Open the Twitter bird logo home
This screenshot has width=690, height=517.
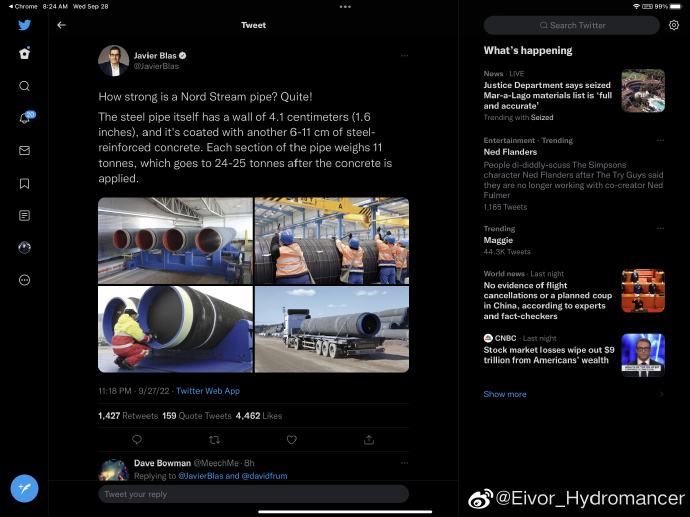click(x=25, y=25)
